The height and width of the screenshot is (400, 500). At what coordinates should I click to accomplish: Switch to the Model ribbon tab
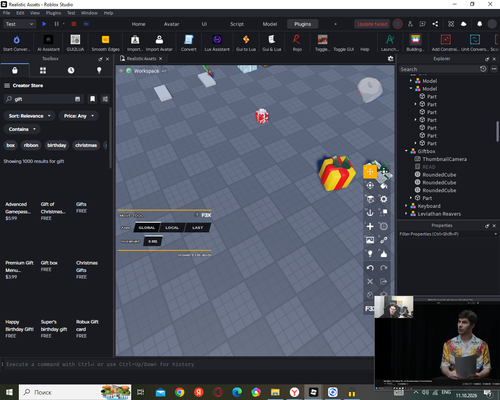[x=270, y=24]
